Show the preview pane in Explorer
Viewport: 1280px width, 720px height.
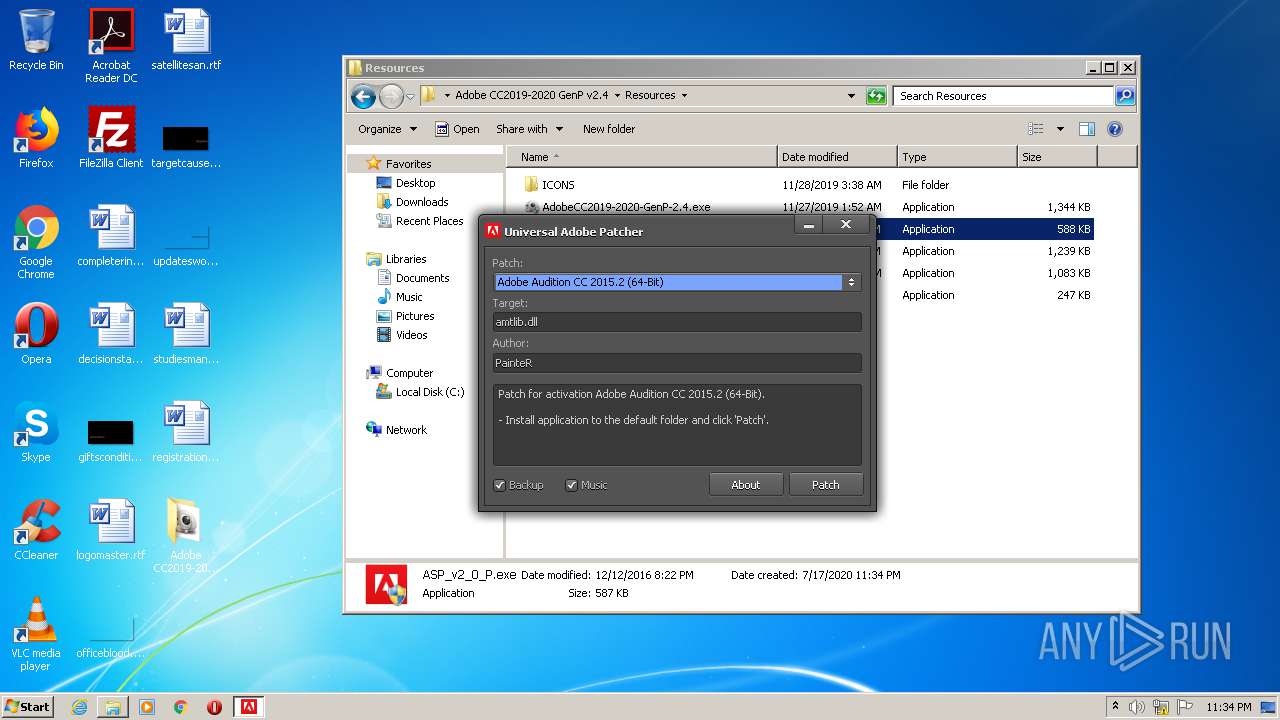(x=1087, y=129)
